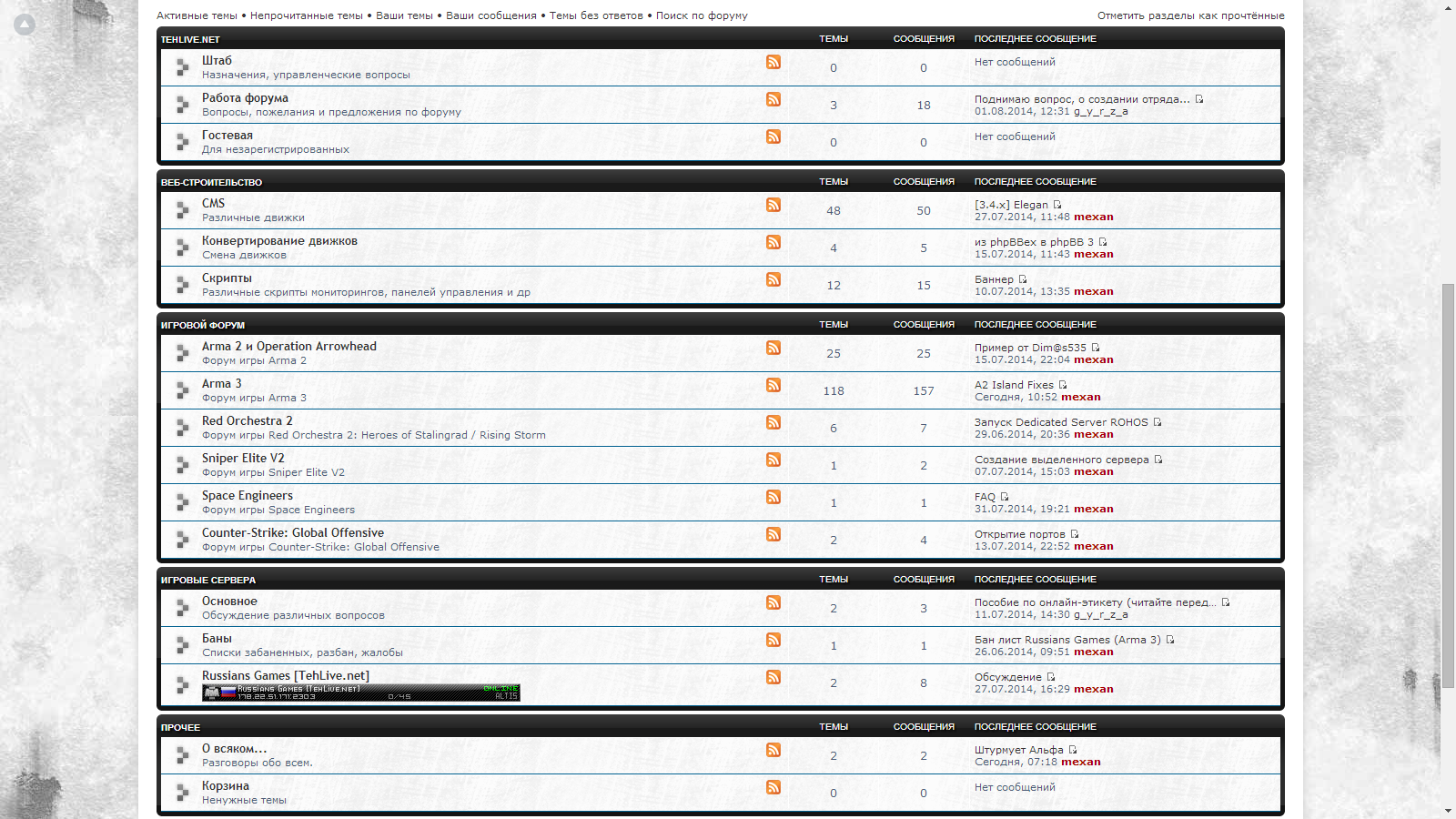Open Темы без ответов link

pyautogui.click(x=596, y=15)
